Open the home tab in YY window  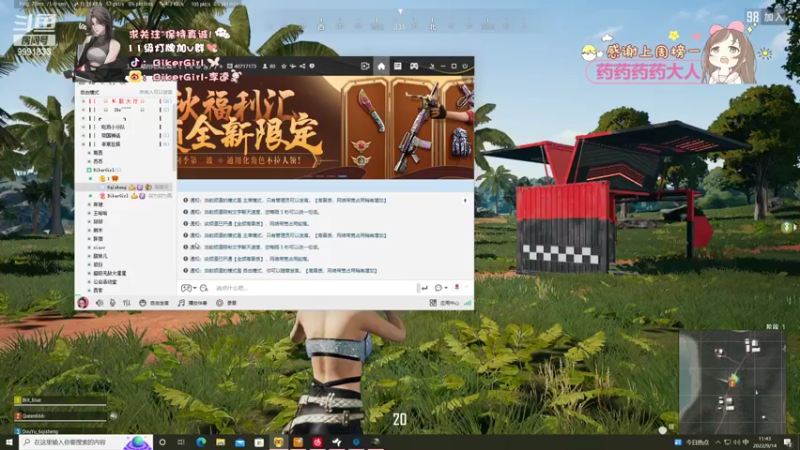point(381,66)
